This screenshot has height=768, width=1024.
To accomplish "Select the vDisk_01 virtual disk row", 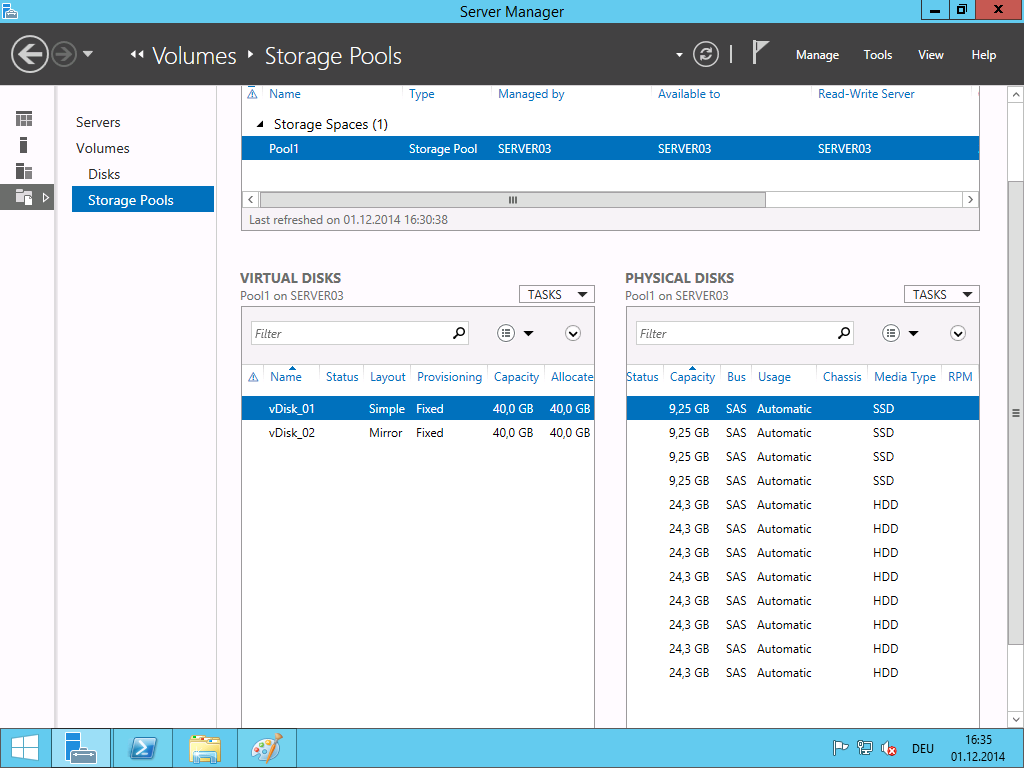I will (x=418, y=409).
